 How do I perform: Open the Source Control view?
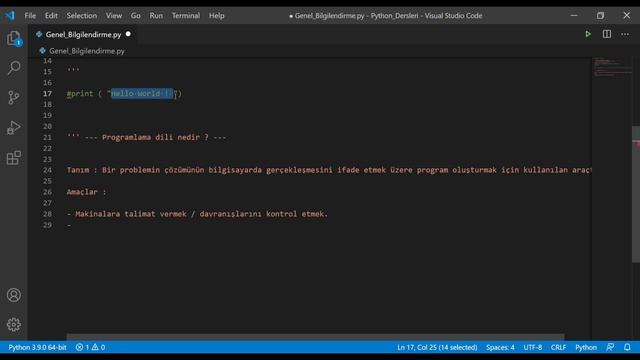pos(14,97)
